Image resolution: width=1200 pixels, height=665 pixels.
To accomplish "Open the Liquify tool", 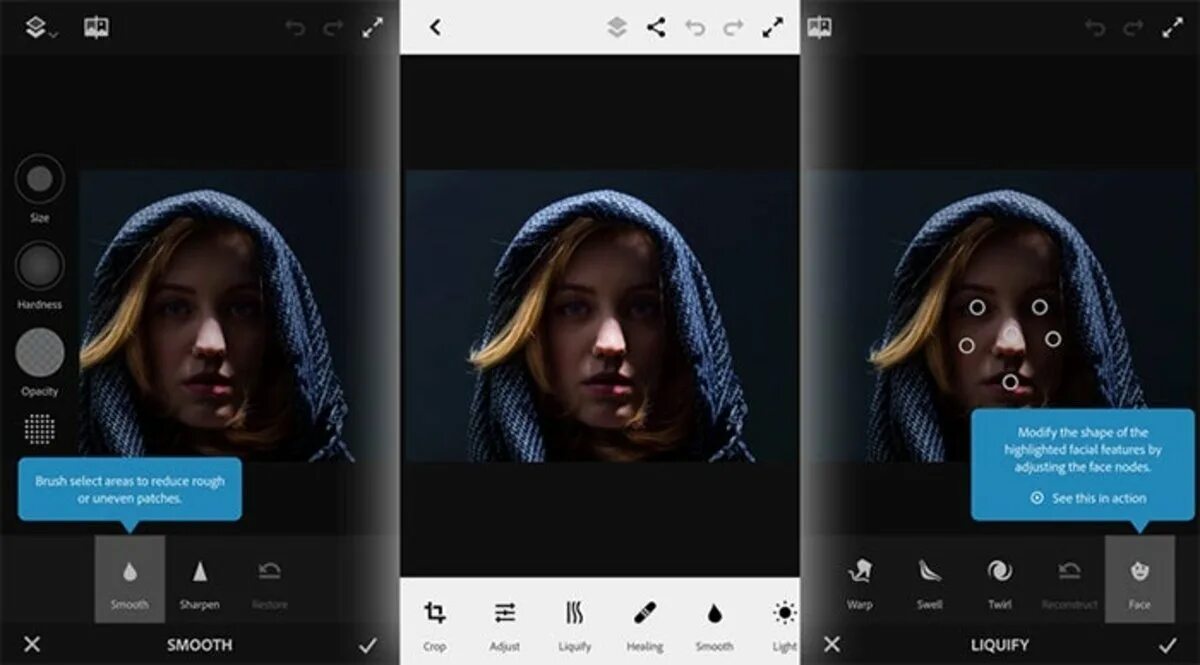I will [x=575, y=625].
